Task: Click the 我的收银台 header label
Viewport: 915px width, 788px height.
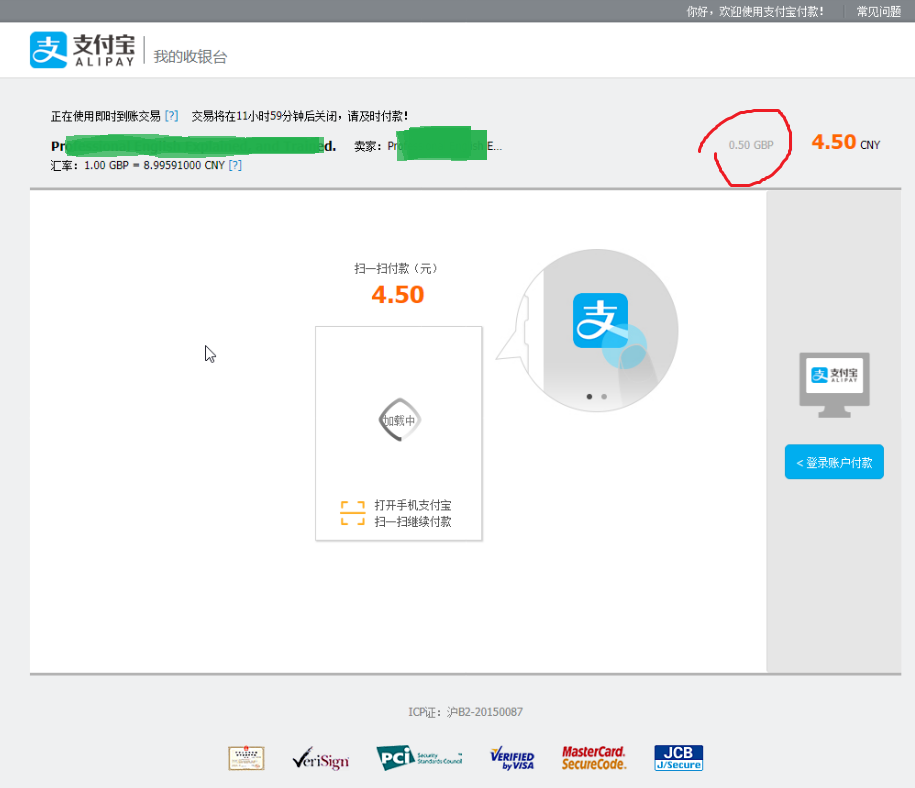Action: pos(190,57)
